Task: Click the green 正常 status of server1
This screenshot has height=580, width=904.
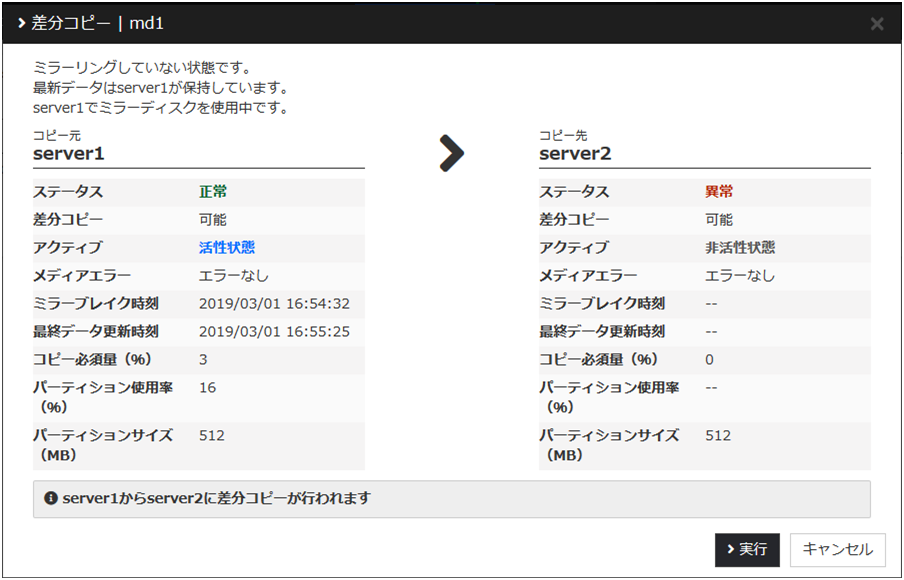Action: (213, 192)
